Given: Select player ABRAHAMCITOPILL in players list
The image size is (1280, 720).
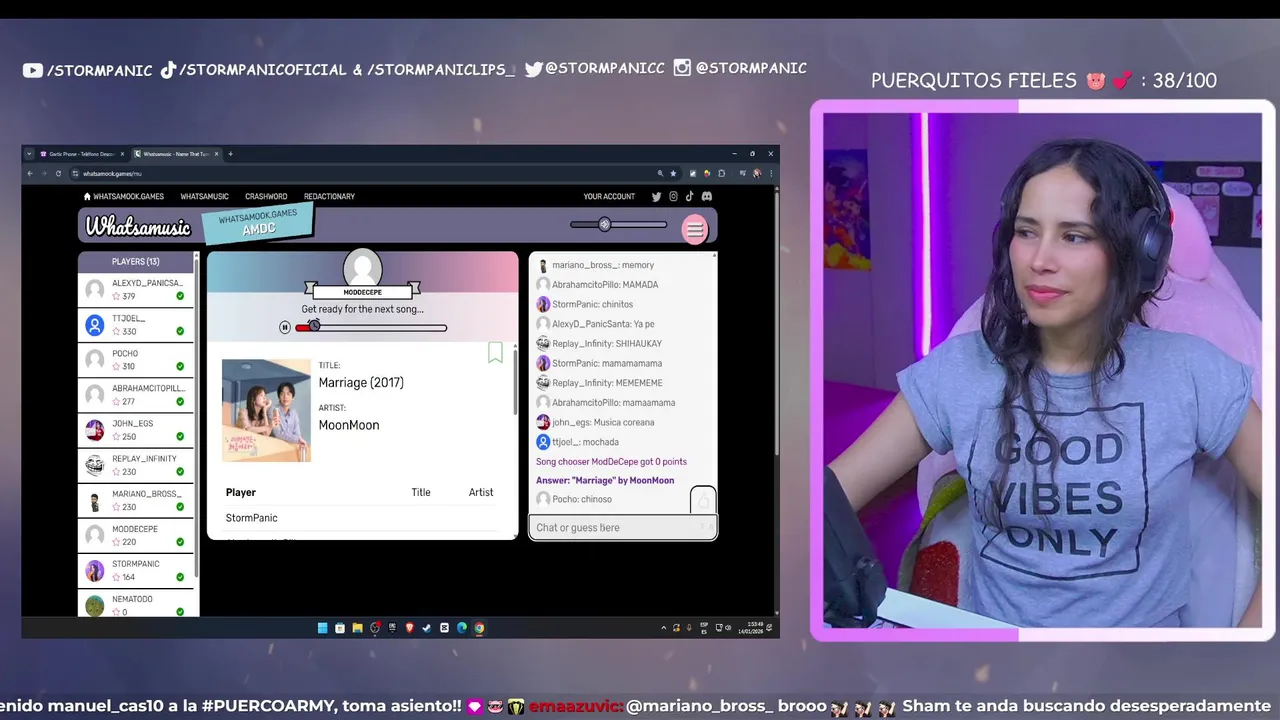Looking at the screenshot, I should point(136,394).
